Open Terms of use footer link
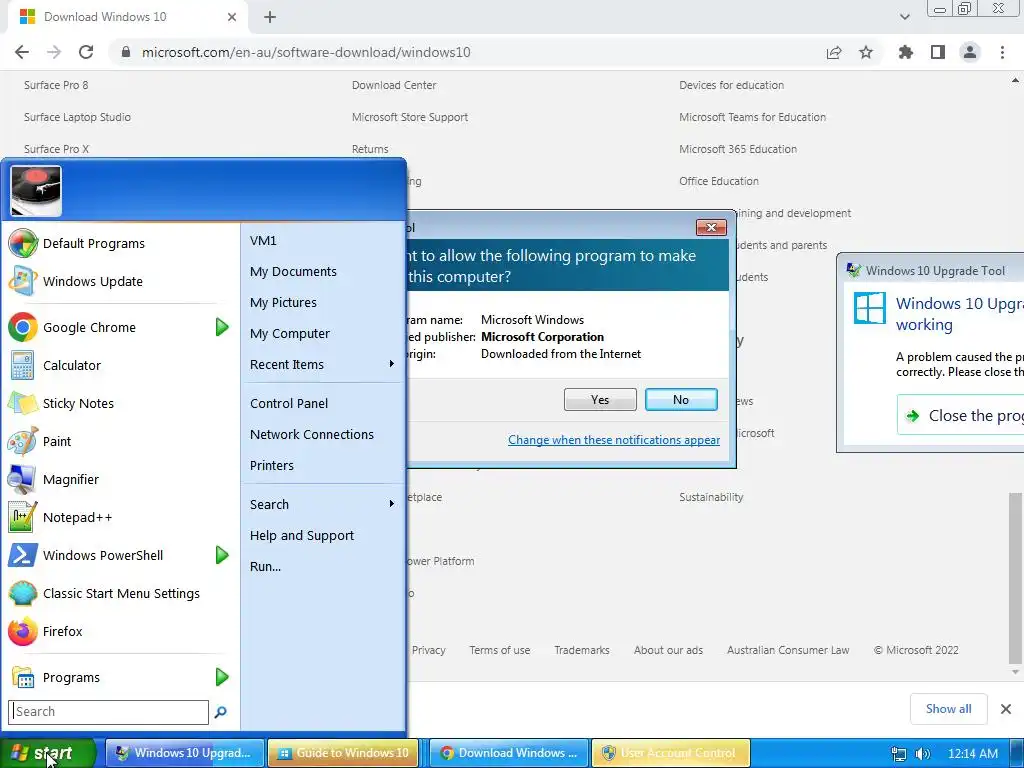The image size is (1024, 768). [x=500, y=650]
